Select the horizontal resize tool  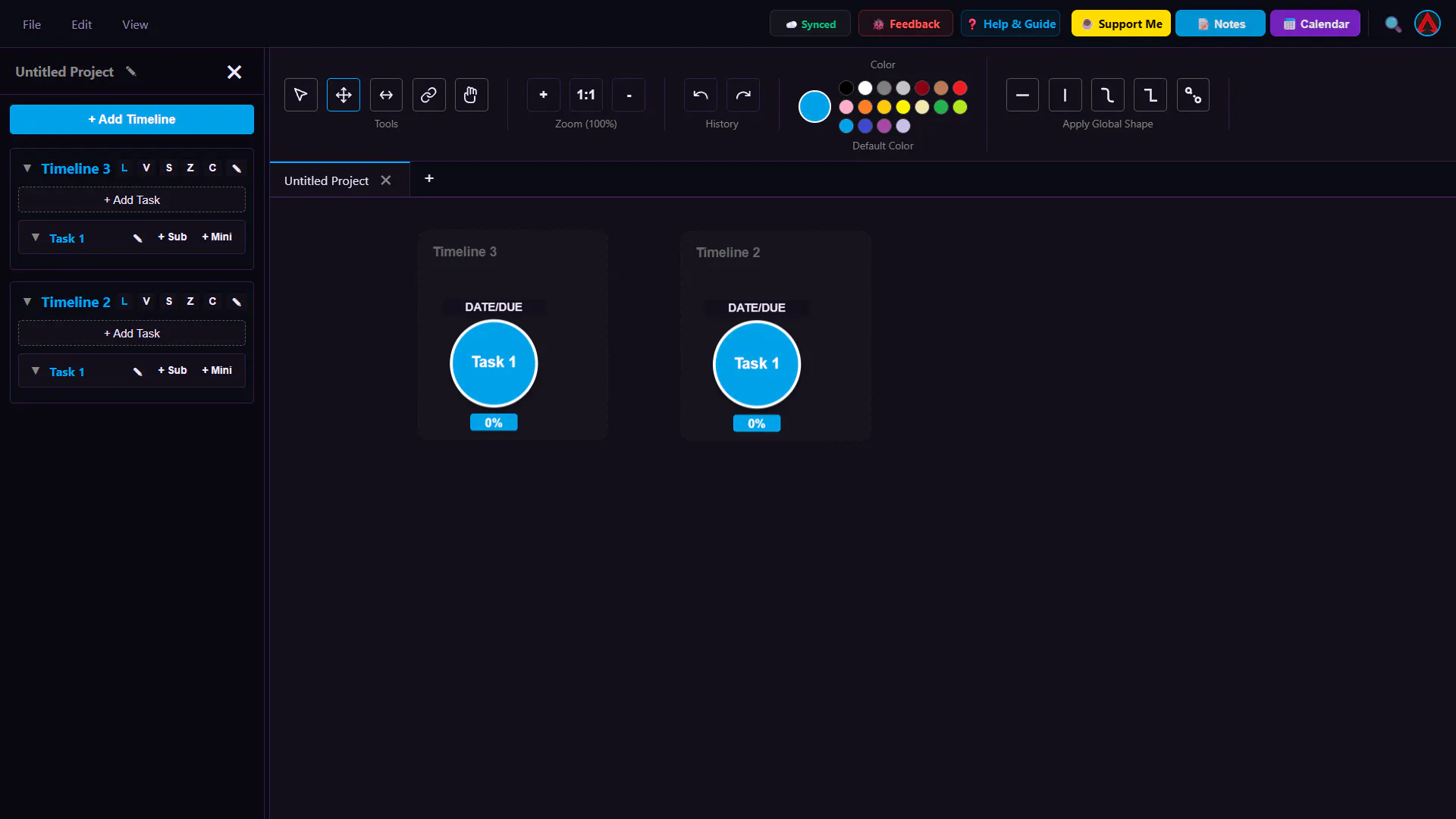tap(386, 95)
